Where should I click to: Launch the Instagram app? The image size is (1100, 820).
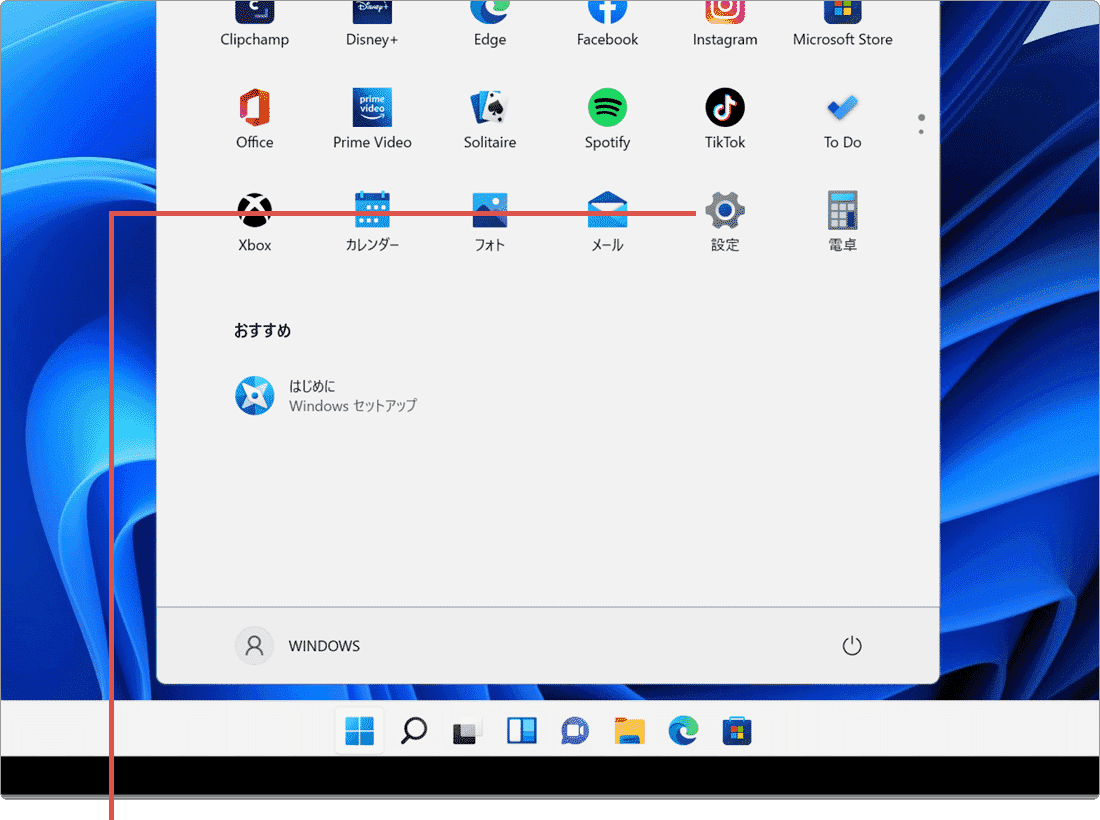(x=725, y=25)
